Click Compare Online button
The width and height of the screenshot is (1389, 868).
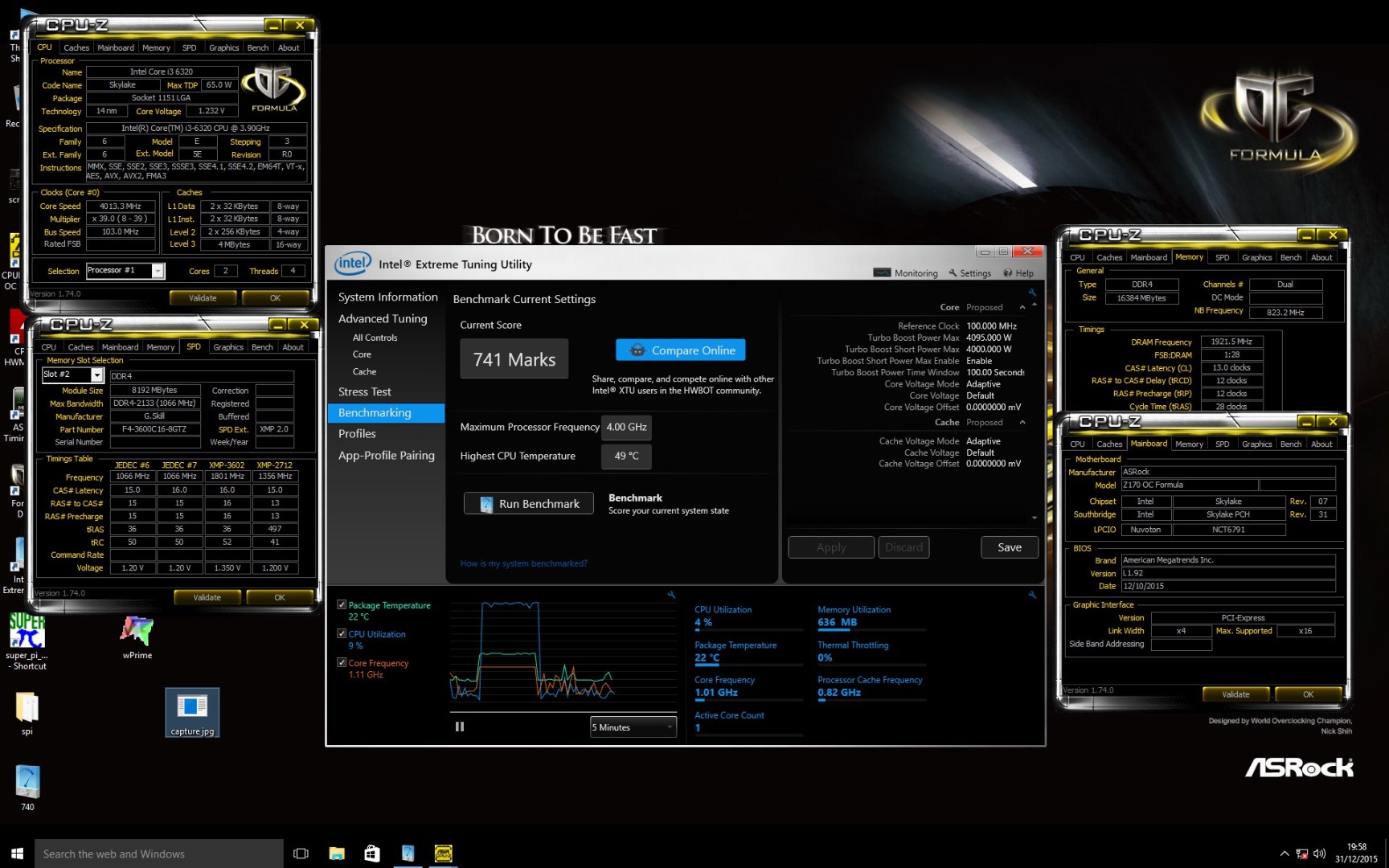681,350
